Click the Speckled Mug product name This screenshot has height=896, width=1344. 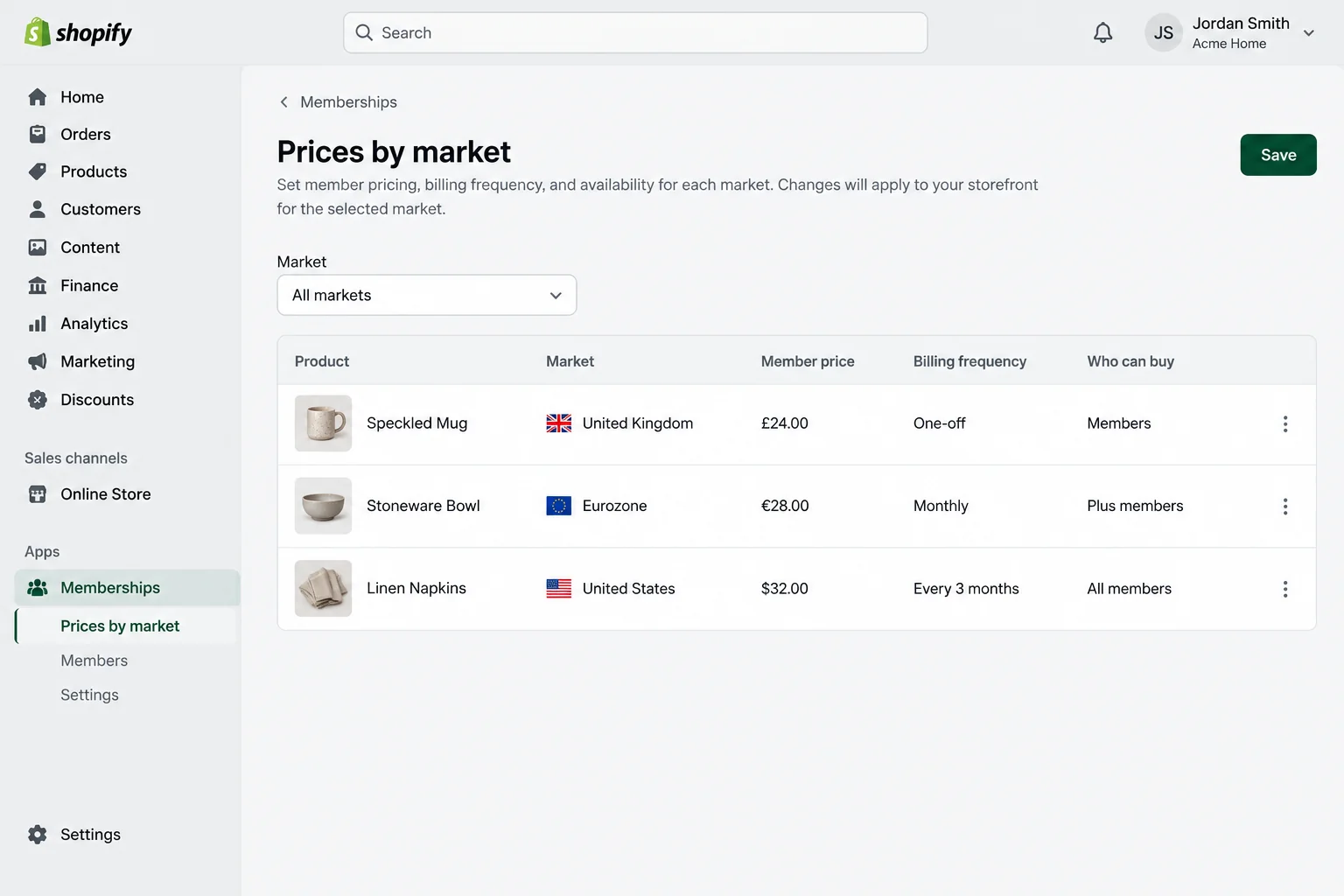tap(416, 423)
